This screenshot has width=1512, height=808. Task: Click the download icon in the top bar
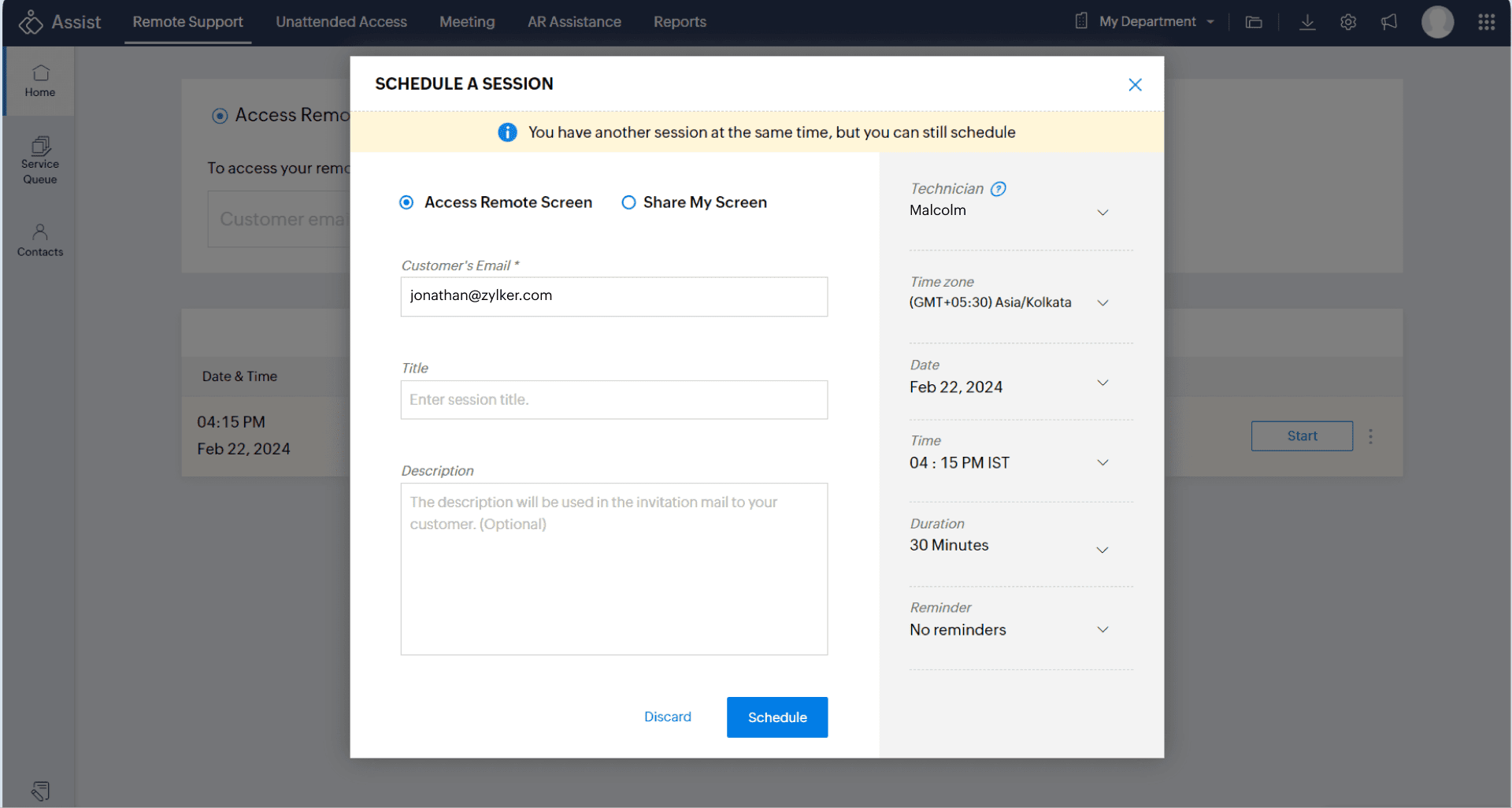coord(1307,22)
